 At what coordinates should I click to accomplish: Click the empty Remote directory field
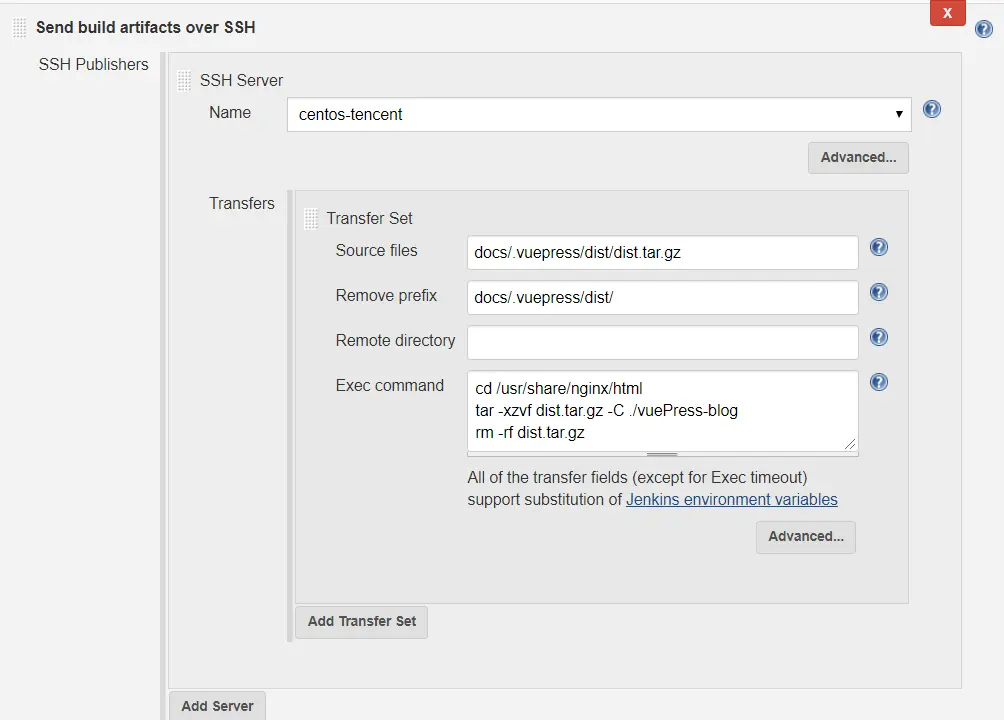click(662, 342)
